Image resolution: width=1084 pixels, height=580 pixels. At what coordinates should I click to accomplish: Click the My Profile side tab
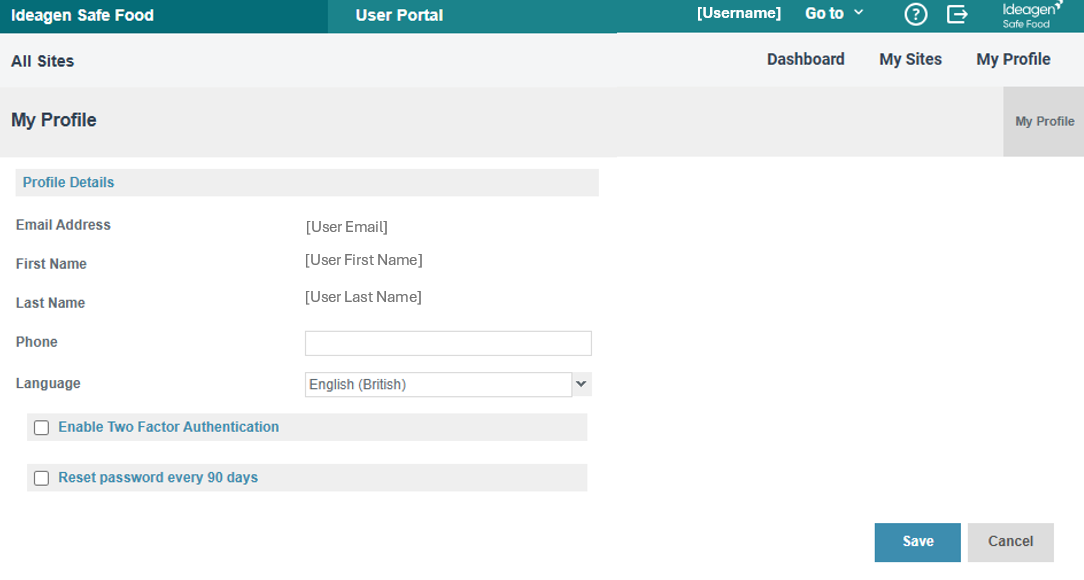(1044, 122)
